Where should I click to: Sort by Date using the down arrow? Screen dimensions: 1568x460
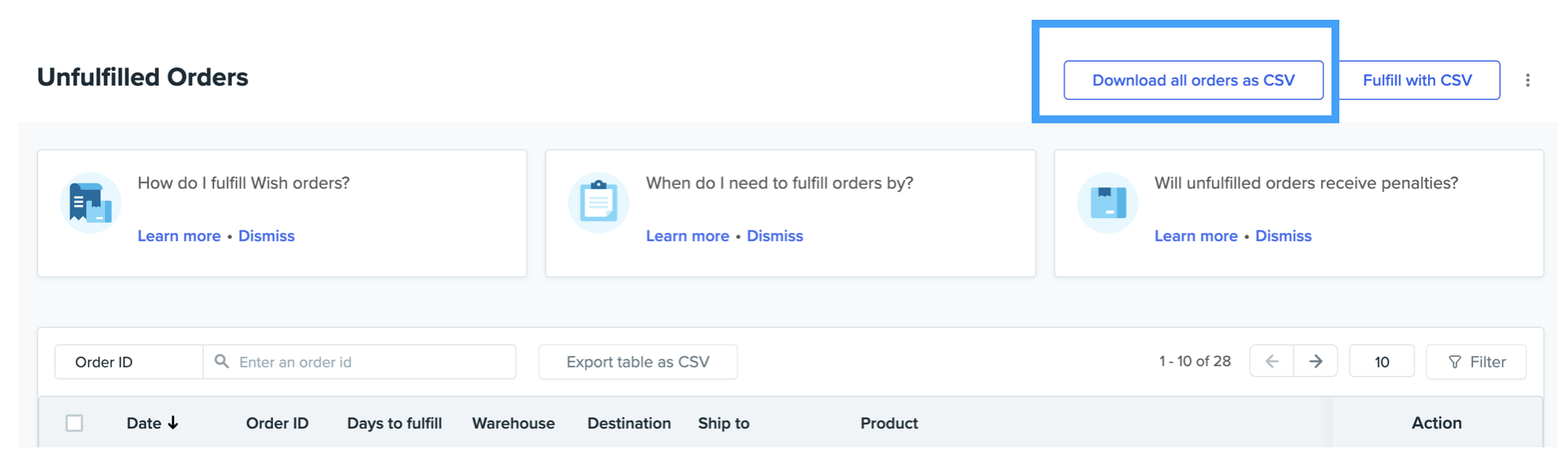coord(173,423)
